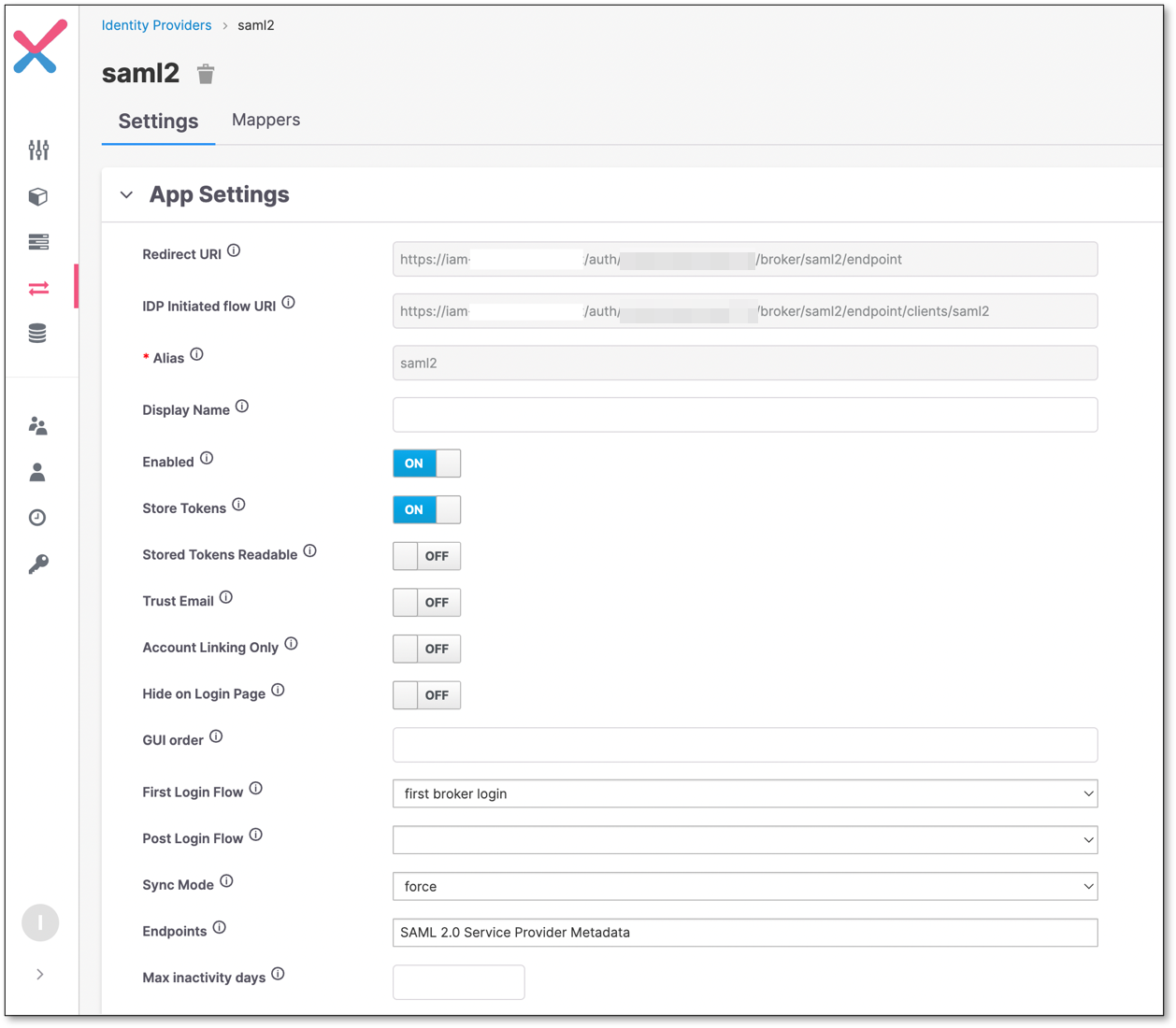Toggle the Store Tokens switch off
This screenshot has width=1176, height=1028.
click(426, 509)
